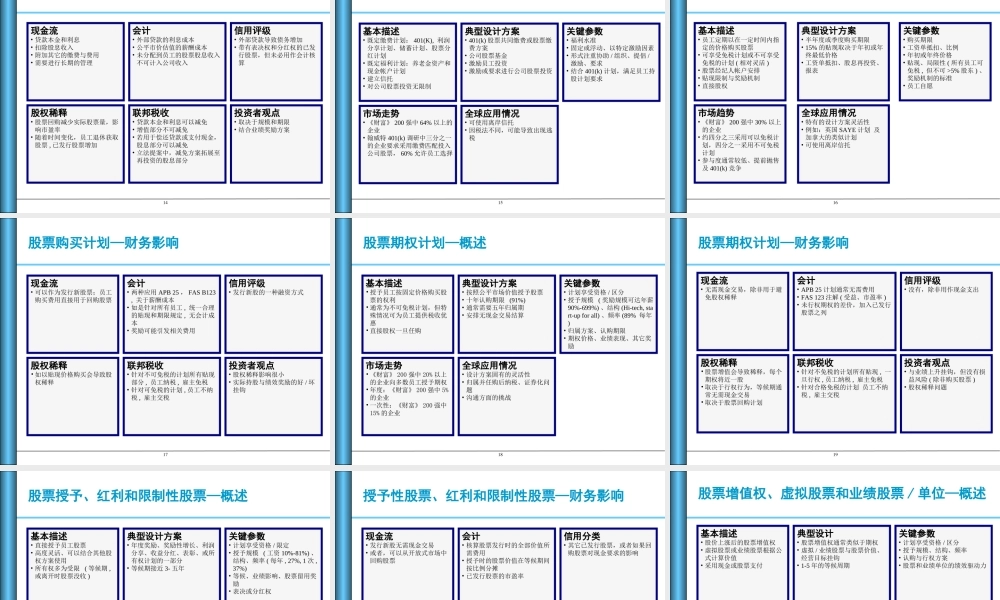The image size is (1000, 600).
Task: Click "现金流" box in 股票期权计划—财务影响 slide
Action: click(x=742, y=311)
